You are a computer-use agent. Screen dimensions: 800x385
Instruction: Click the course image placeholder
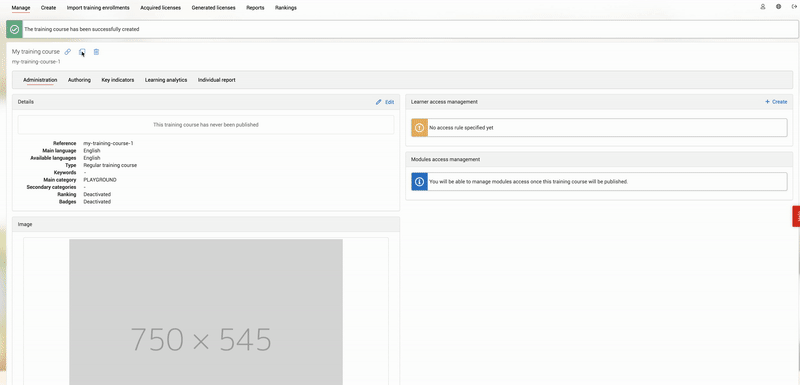coord(206,312)
